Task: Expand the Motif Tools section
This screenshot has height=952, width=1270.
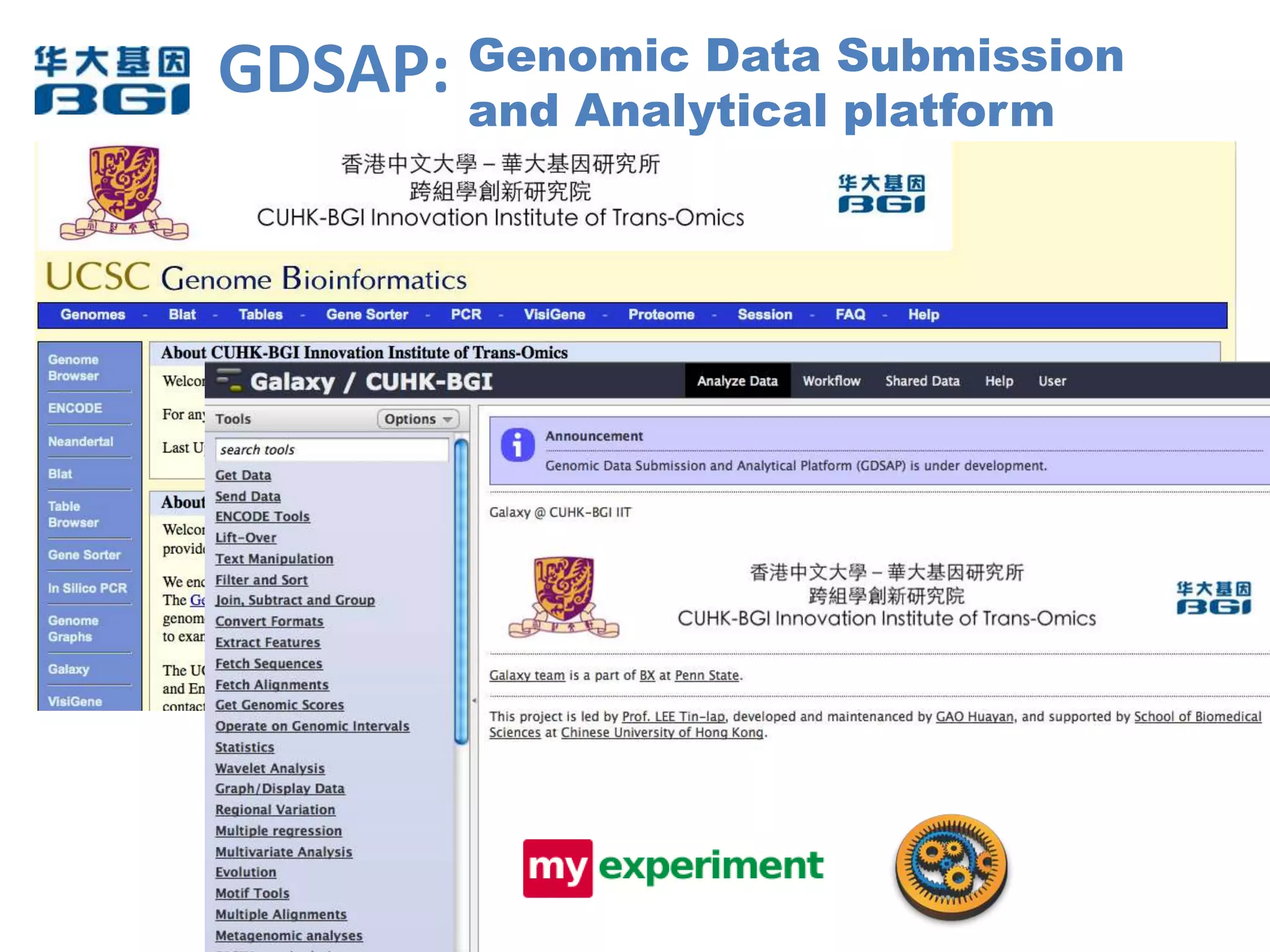Action: click(252, 894)
